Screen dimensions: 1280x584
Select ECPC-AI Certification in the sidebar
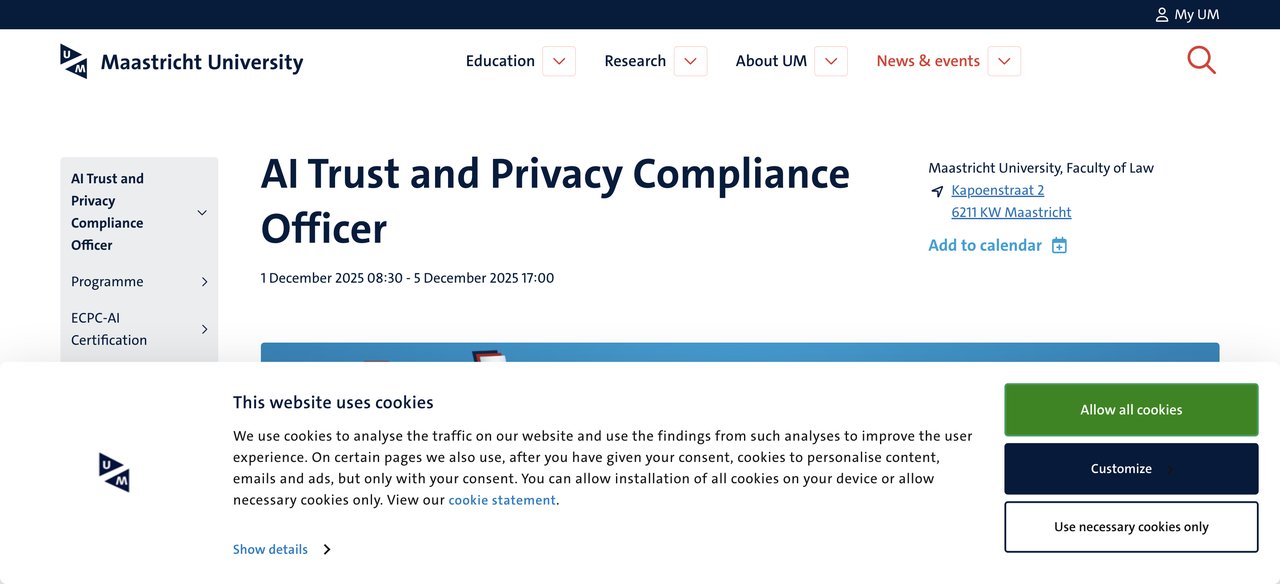109,329
